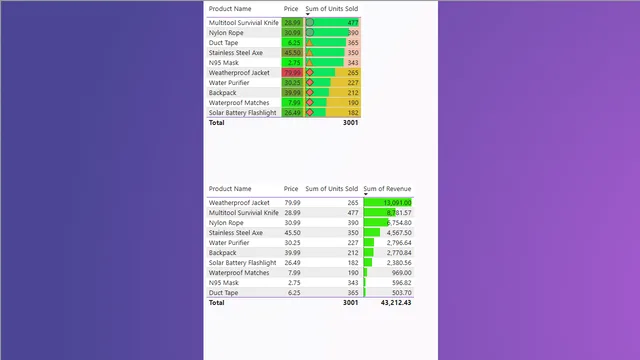Click the 43,212.43 total revenue value
Image resolution: width=640 pixels, height=360 pixels.
click(x=396, y=302)
